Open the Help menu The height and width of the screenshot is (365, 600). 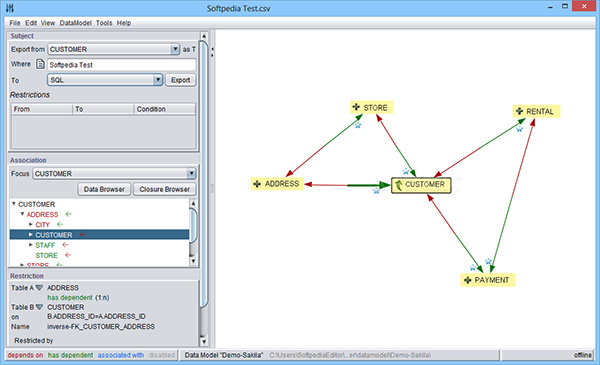(124, 23)
